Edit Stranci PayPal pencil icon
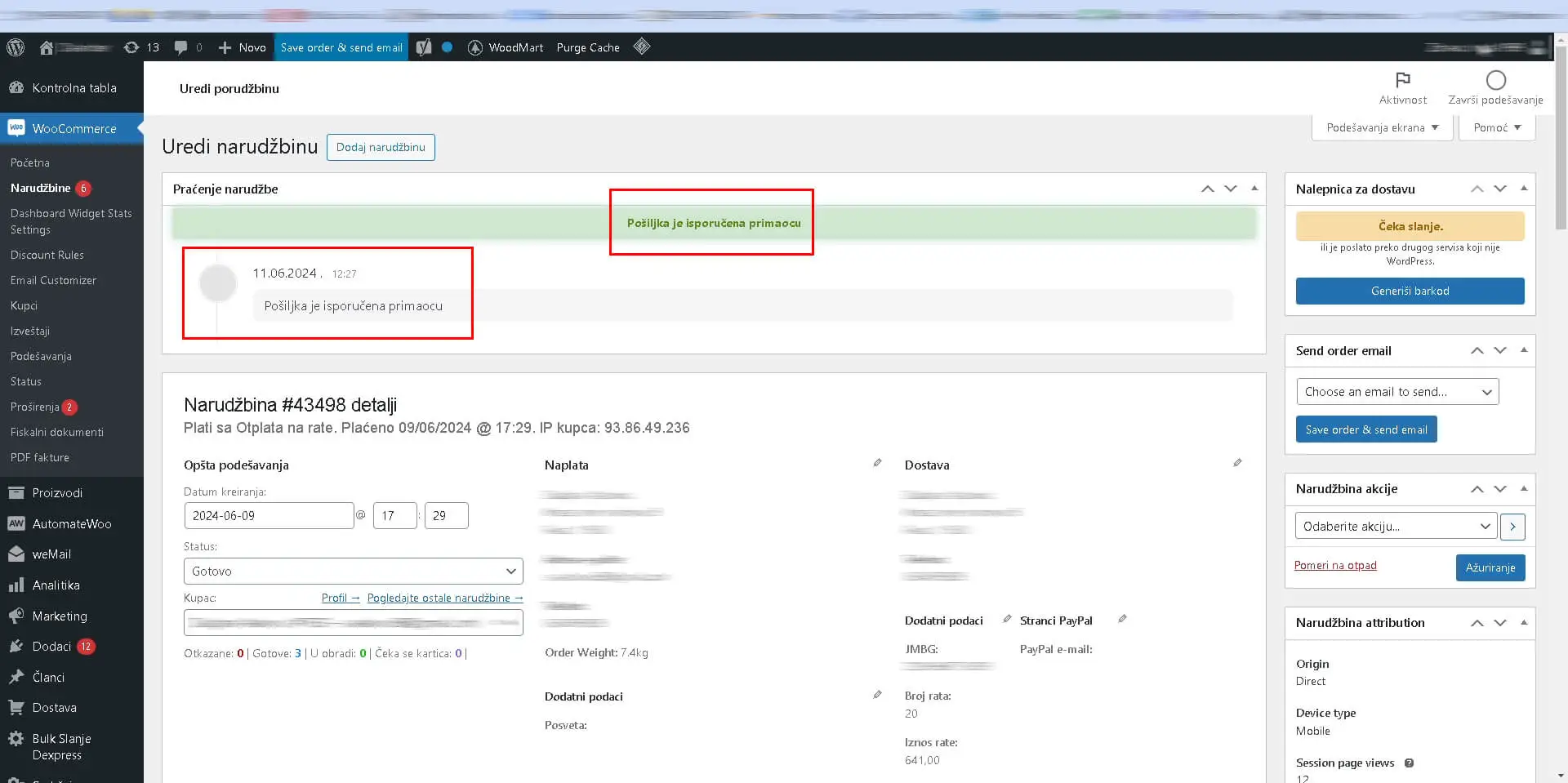The height and width of the screenshot is (783, 1568). tap(1122, 619)
